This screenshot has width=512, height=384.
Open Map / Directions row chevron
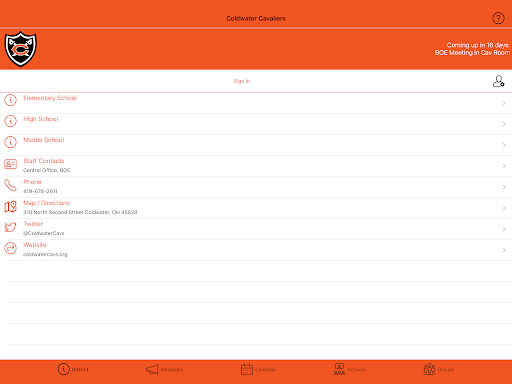click(x=504, y=208)
